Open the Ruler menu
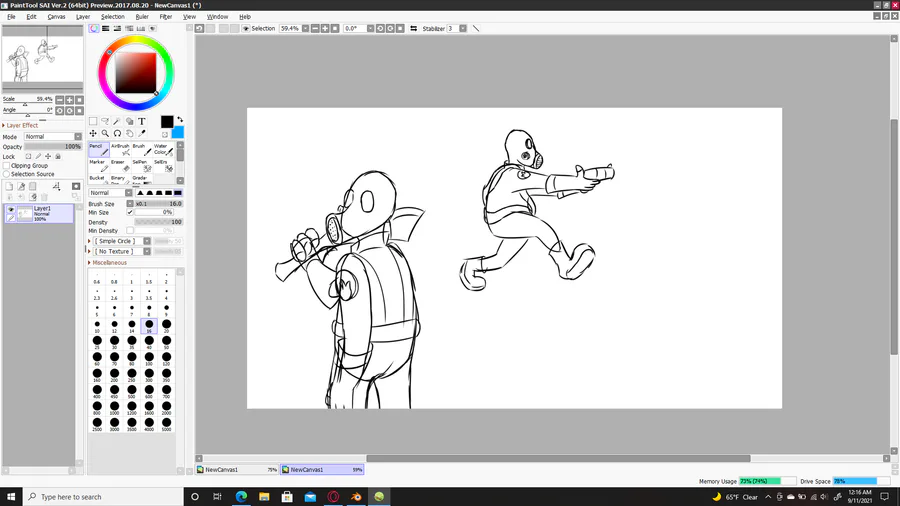Screen dimensions: 900x506 pos(142,17)
